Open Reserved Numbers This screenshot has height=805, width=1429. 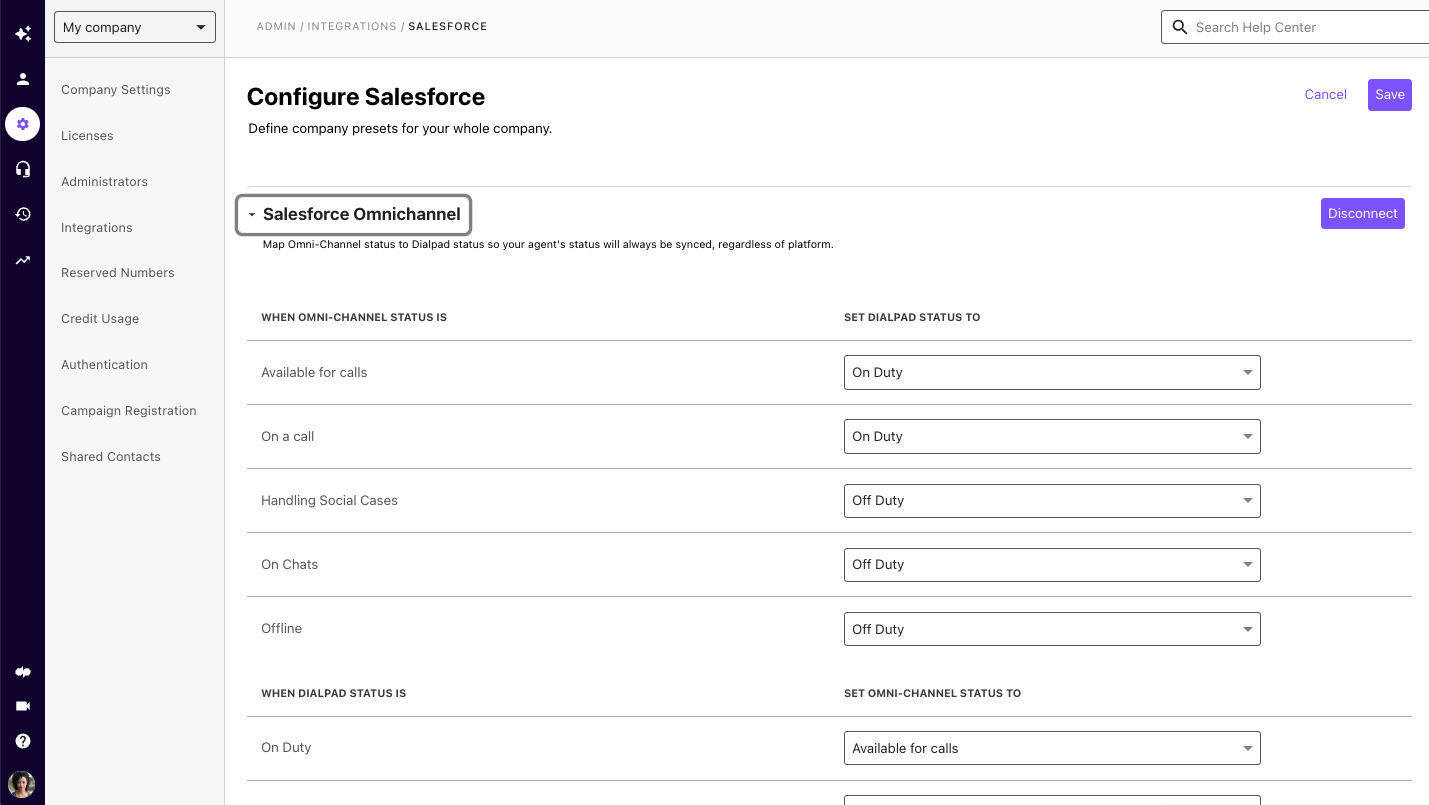(118, 273)
